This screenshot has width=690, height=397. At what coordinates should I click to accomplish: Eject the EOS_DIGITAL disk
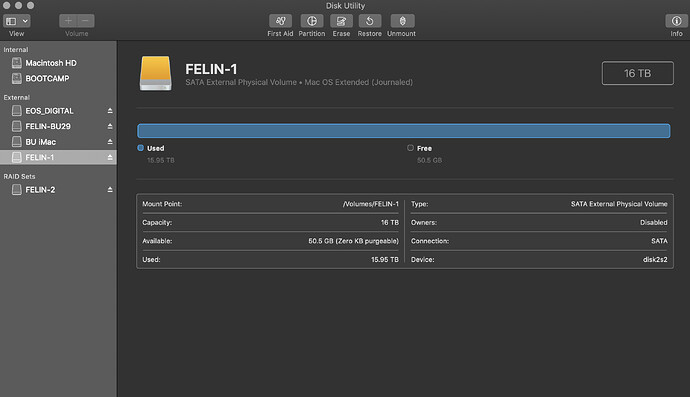pos(110,111)
